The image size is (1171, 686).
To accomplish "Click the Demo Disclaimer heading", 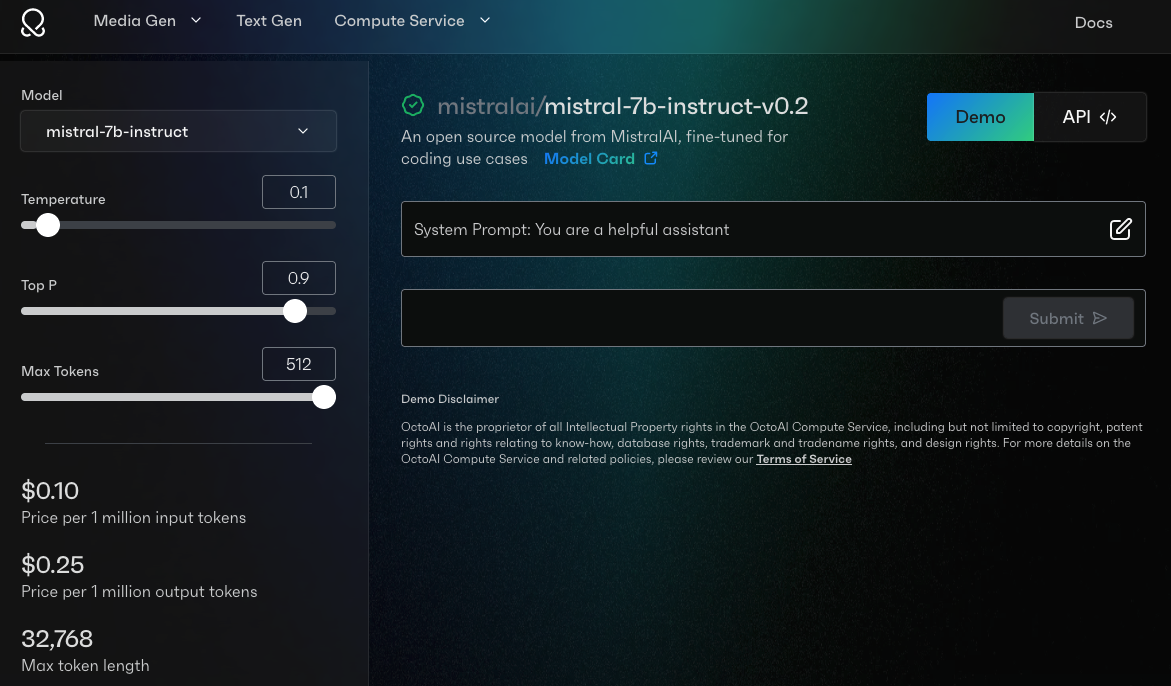I will (450, 399).
